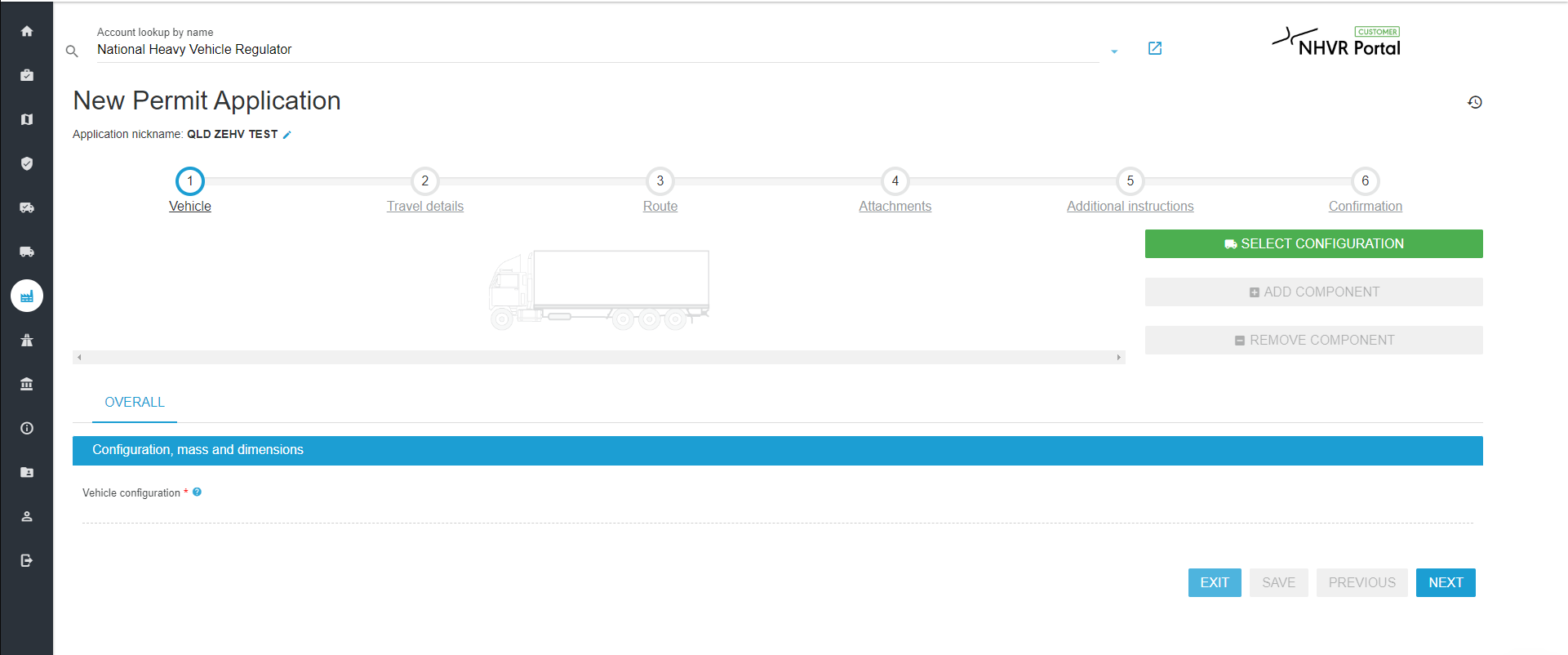
Task: Open the truck with checkmark sidebar icon
Action: [27, 207]
